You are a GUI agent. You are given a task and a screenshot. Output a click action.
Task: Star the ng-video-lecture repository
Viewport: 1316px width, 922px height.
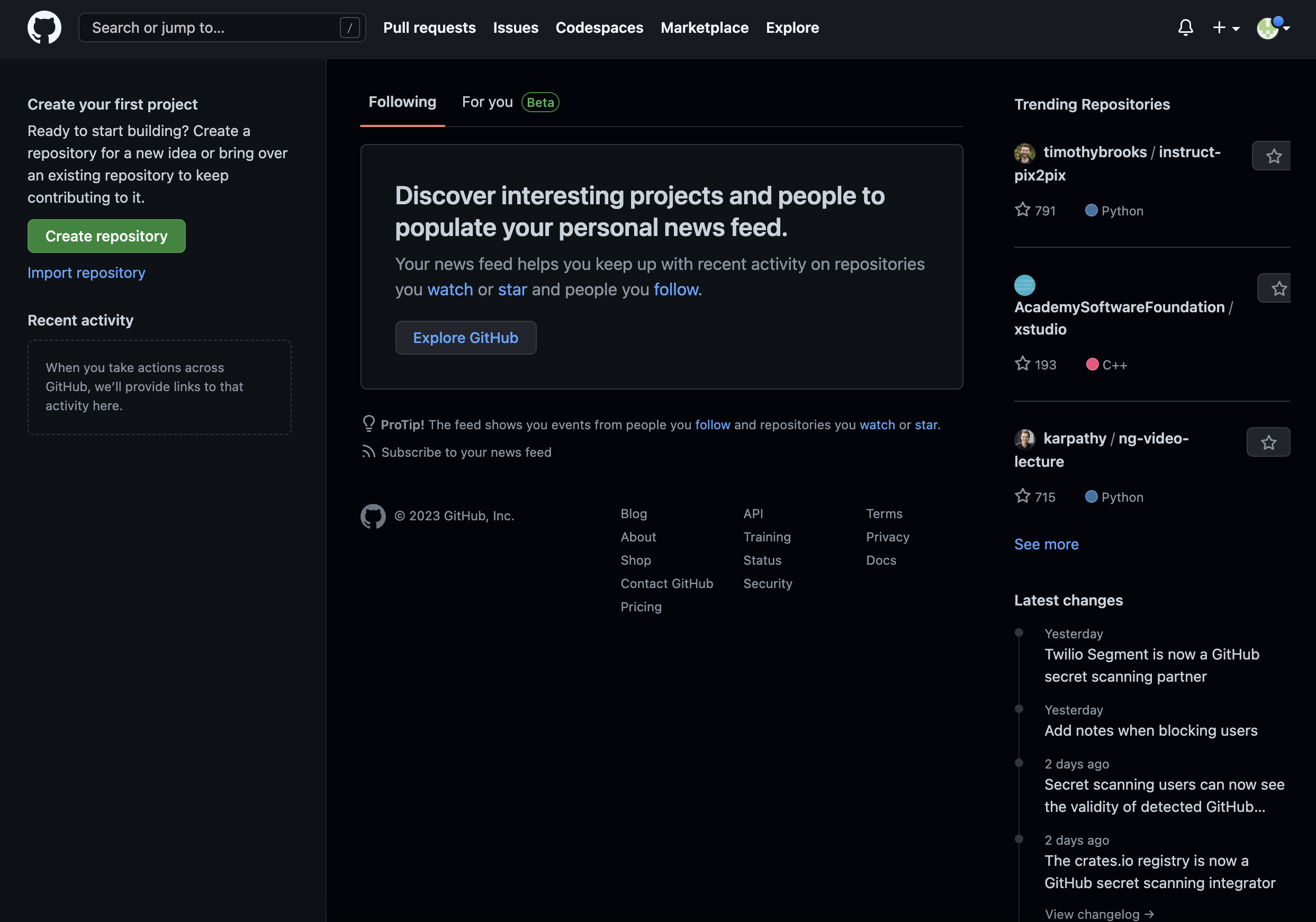click(x=1268, y=442)
